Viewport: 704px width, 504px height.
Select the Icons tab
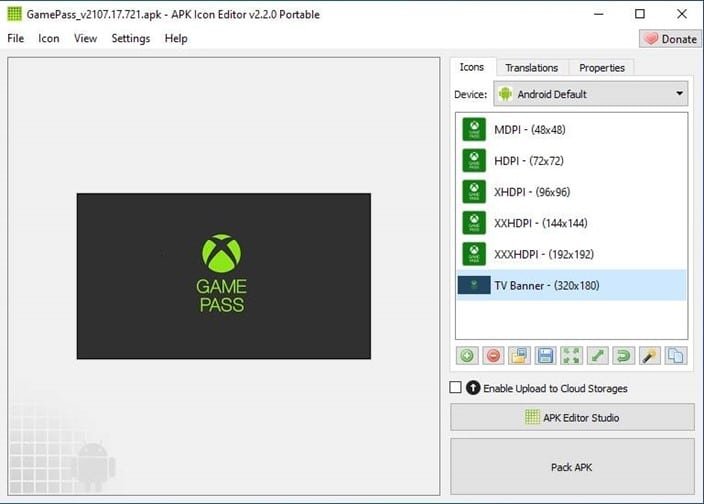tap(472, 67)
